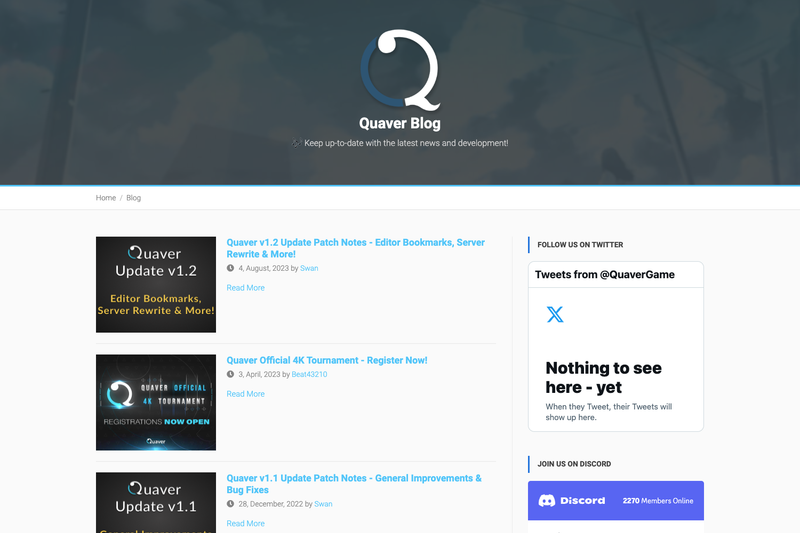
Task: Click the 'Nothing to see here - yet' text
Action: [x=604, y=377]
